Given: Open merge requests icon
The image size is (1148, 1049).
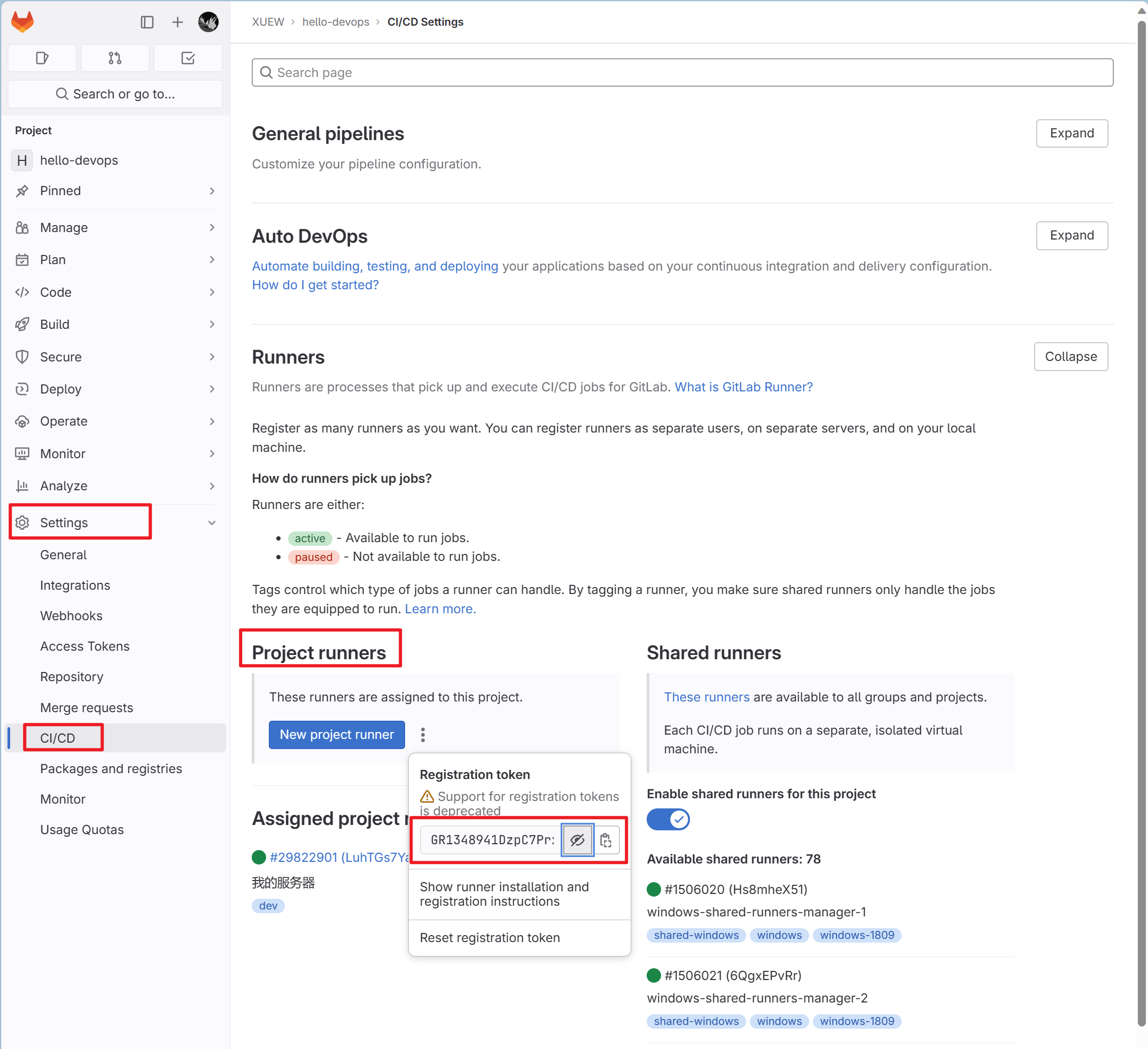Looking at the screenshot, I should 114,58.
